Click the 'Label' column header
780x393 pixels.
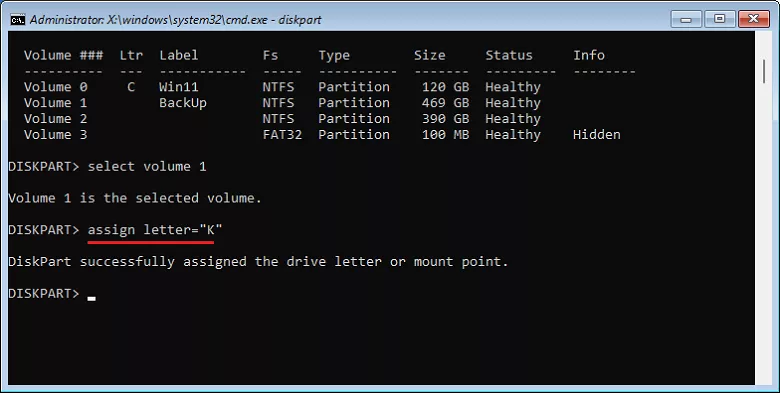pyautogui.click(x=179, y=55)
